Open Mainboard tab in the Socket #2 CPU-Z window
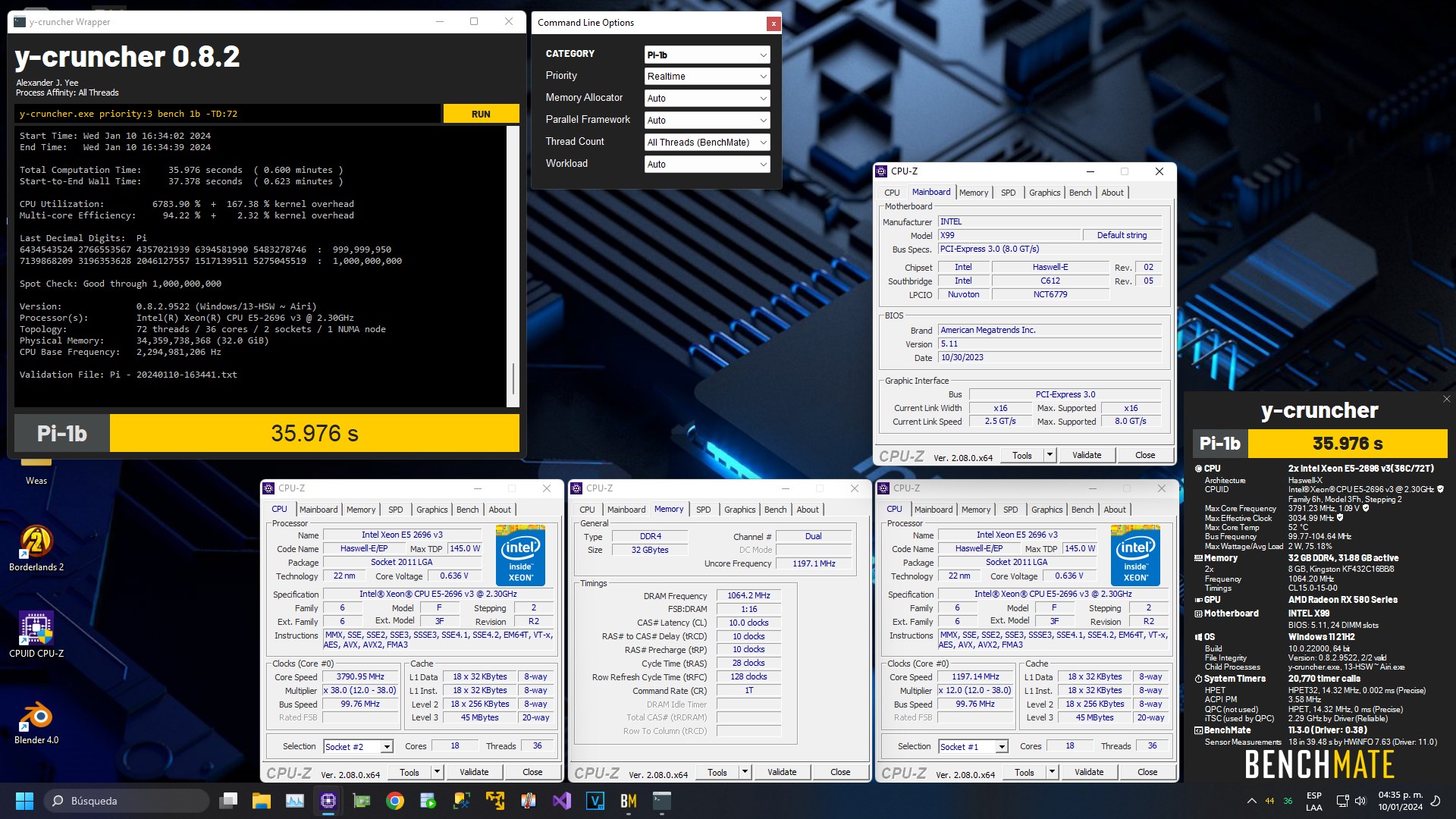 click(x=318, y=510)
